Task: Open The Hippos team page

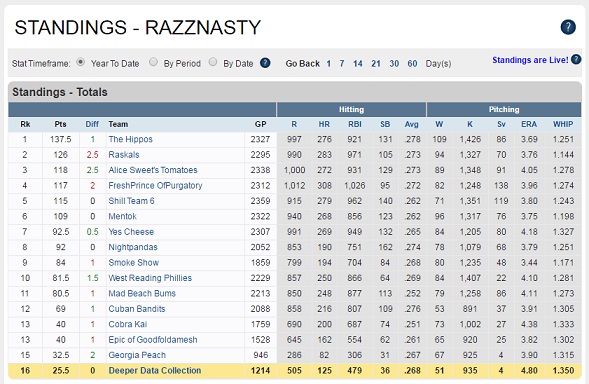Action: click(130, 139)
